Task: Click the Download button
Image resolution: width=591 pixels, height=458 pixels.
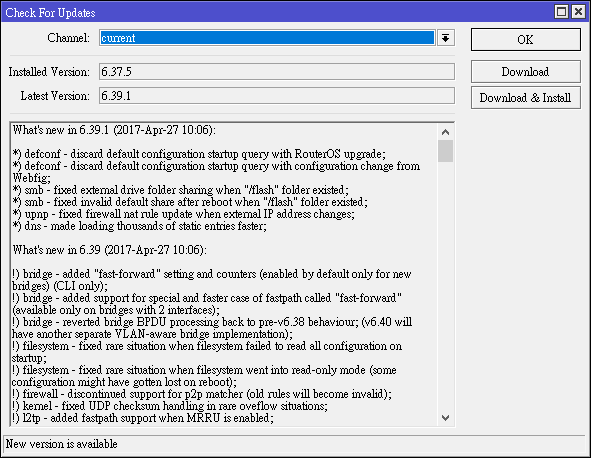Action: 525,72
